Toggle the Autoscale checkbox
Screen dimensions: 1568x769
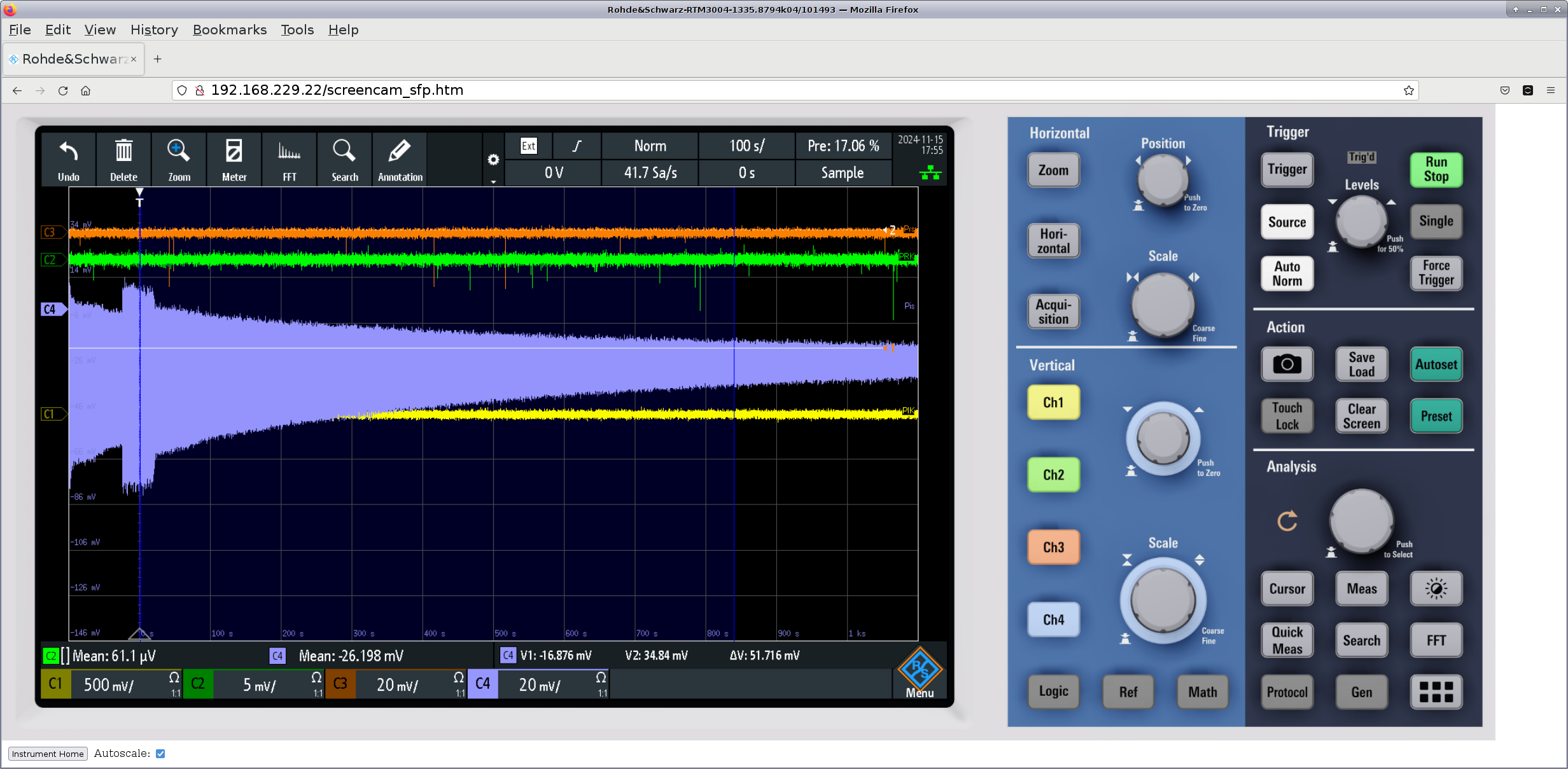[x=160, y=754]
